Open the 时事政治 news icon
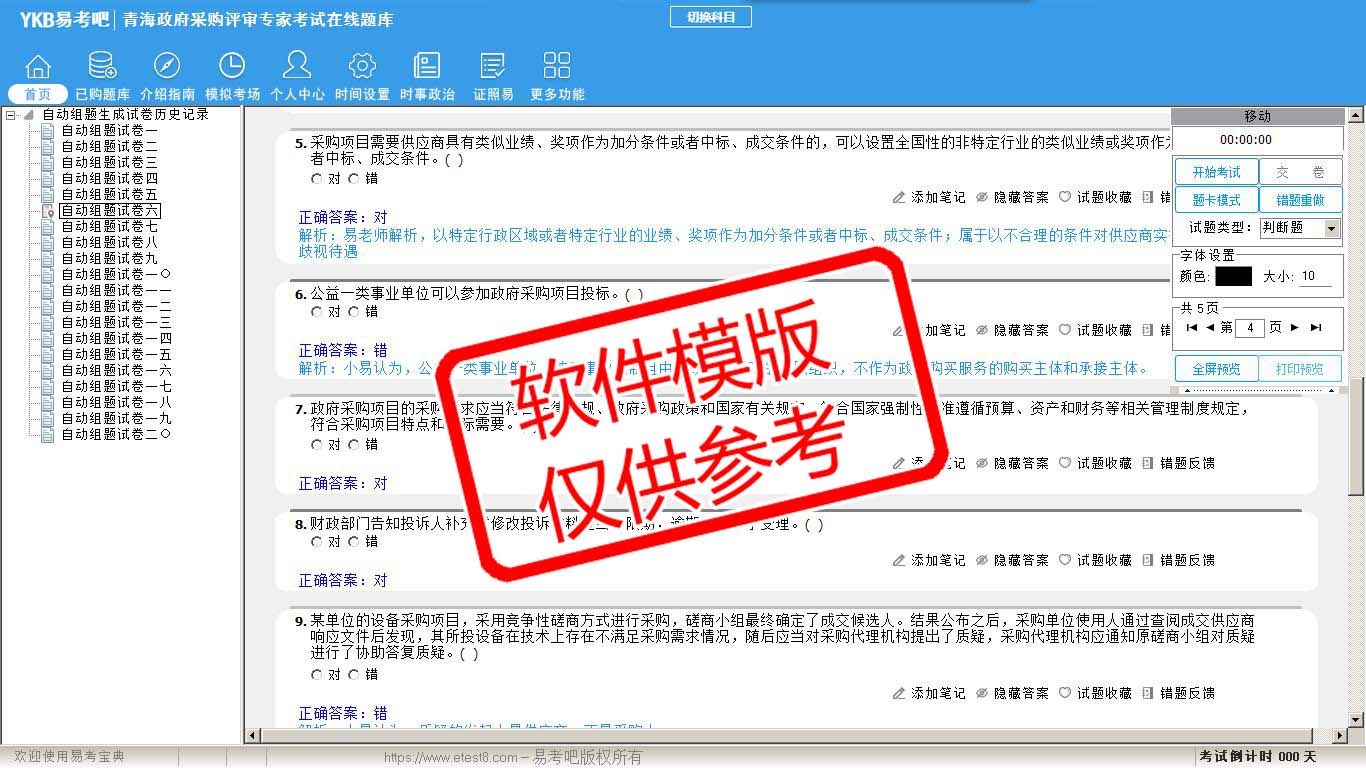 [427, 67]
